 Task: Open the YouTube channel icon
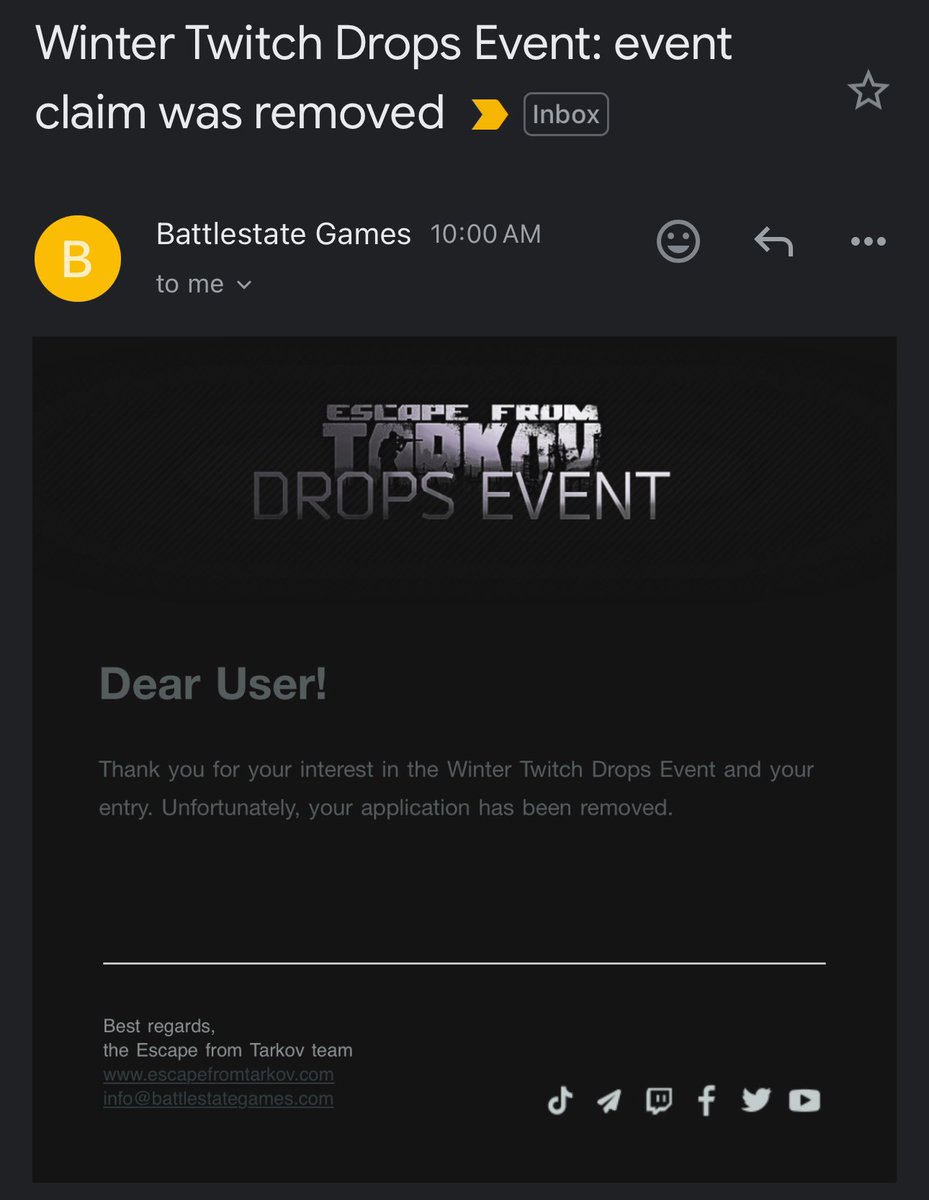pos(804,1101)
